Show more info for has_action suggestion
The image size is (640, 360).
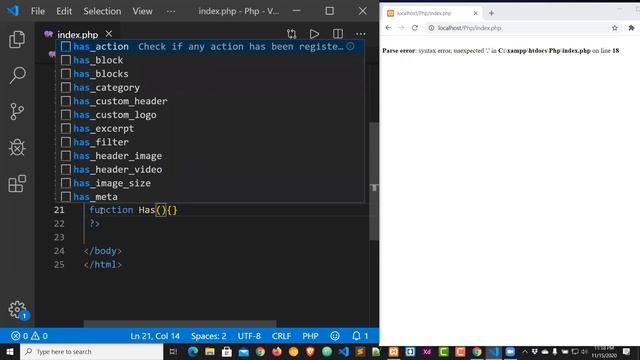point(350,46)
